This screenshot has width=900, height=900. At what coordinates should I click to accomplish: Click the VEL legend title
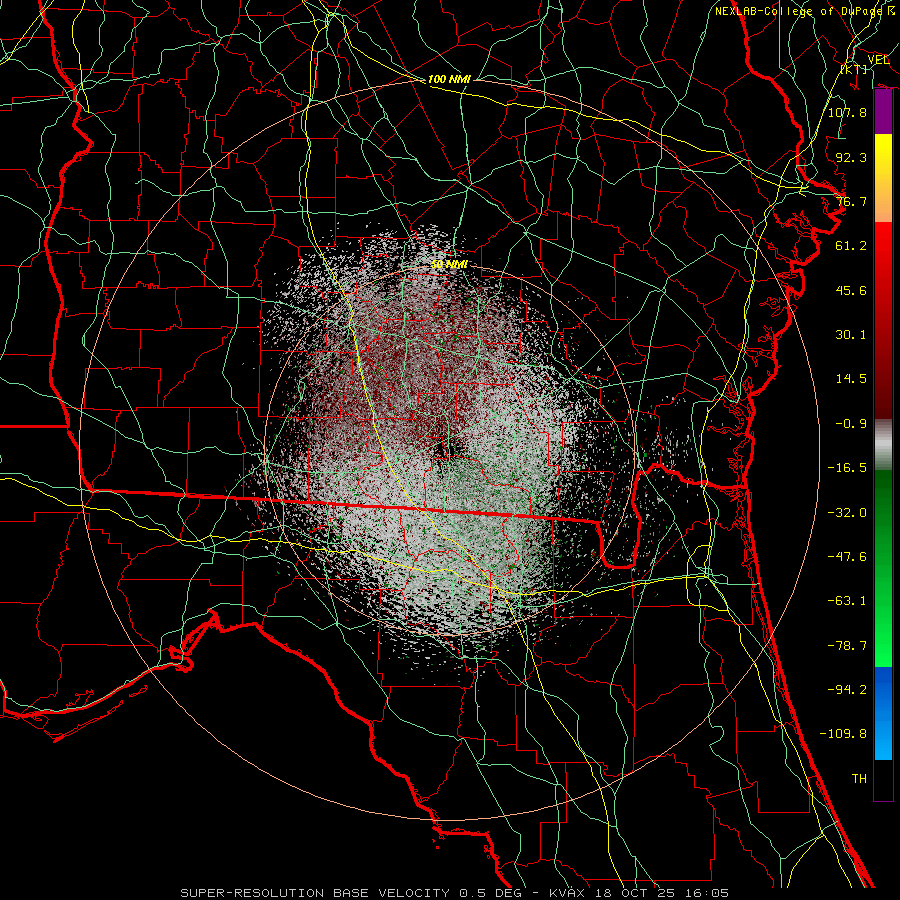pos(878,60)
